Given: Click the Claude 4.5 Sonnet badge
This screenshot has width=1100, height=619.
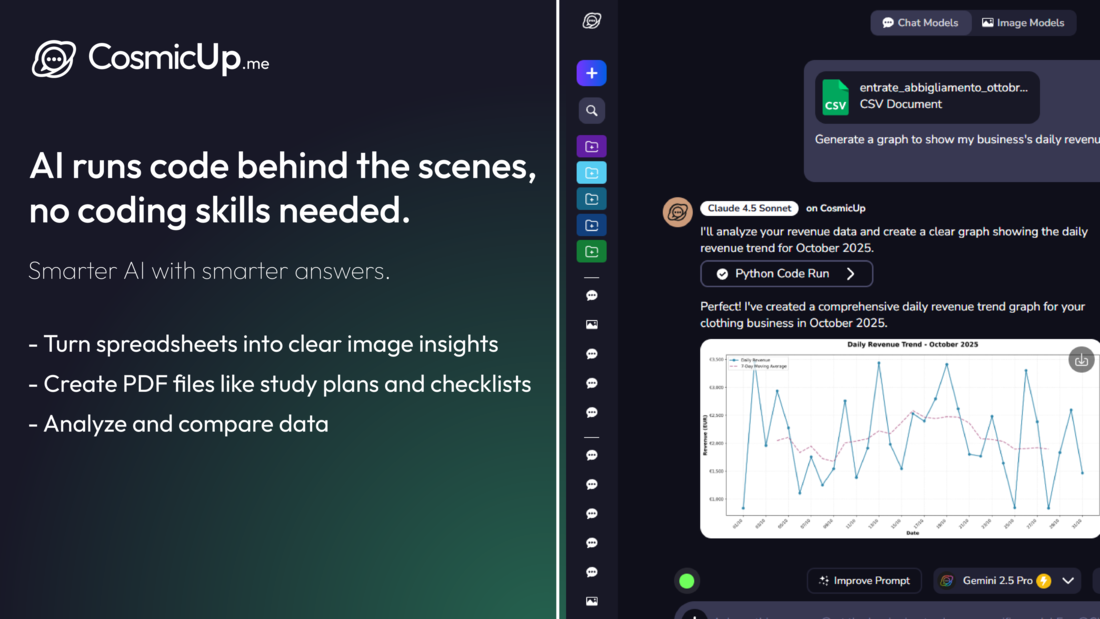Looking at the screenshot, I should click(749, 207).
